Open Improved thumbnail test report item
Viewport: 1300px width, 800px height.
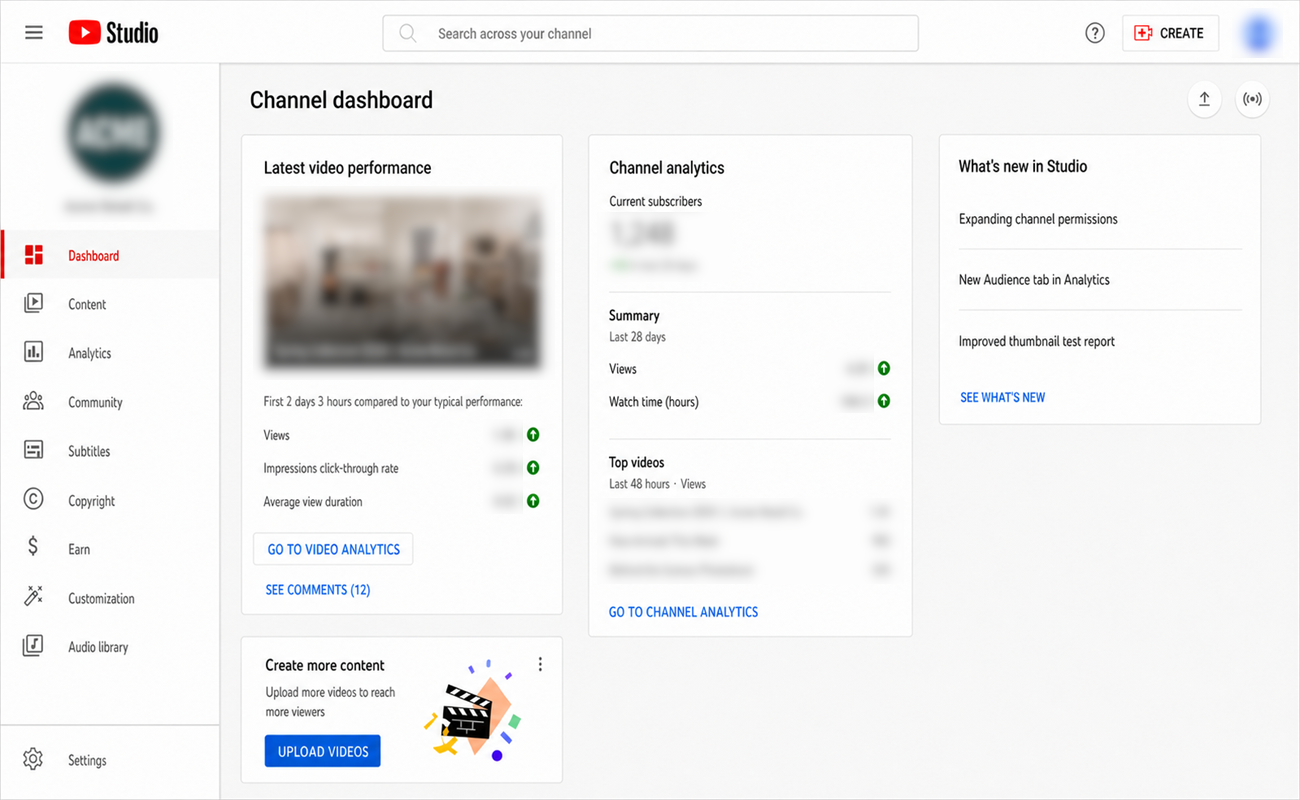coord(1037,341)
